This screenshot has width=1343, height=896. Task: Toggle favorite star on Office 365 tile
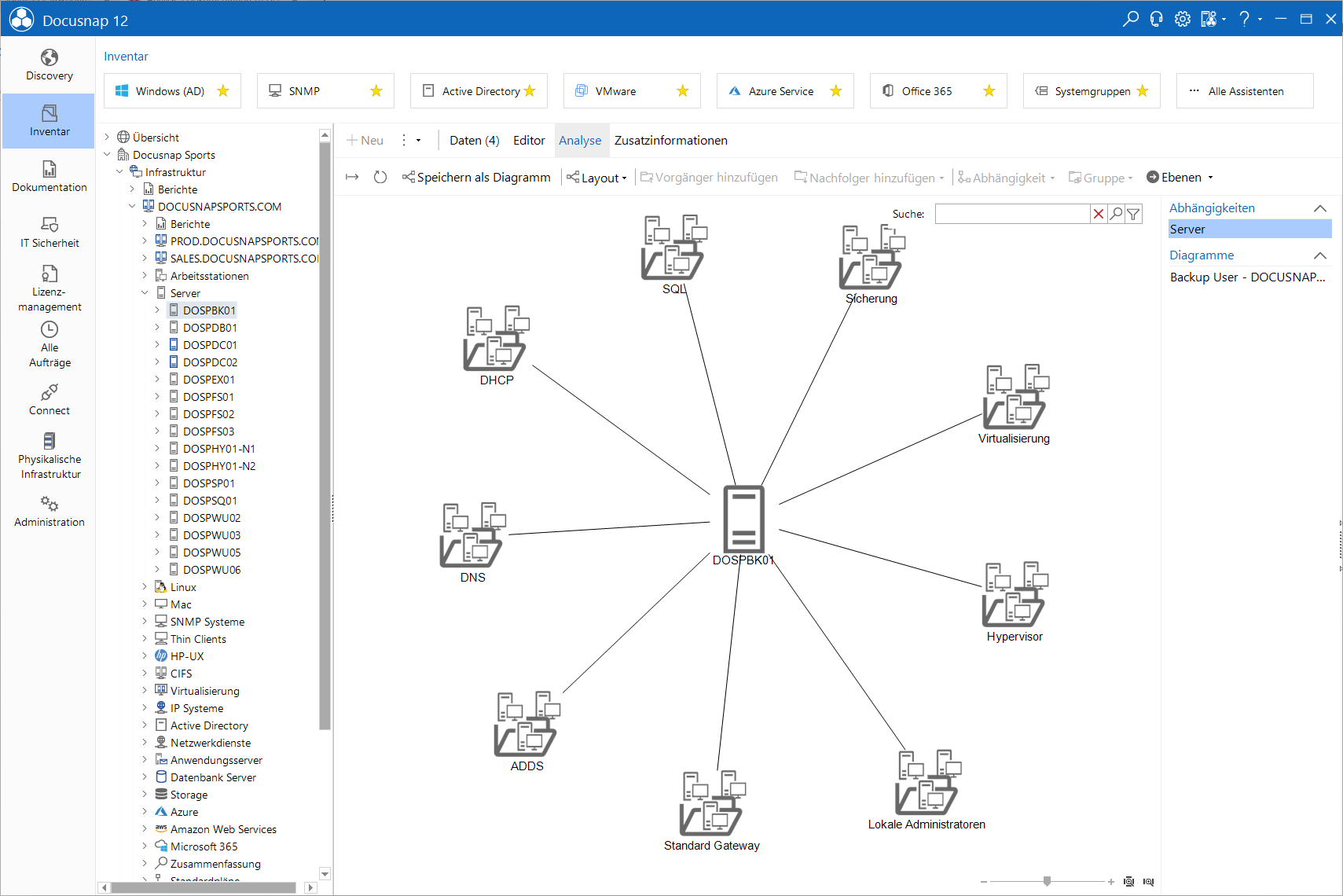(989, 91)
